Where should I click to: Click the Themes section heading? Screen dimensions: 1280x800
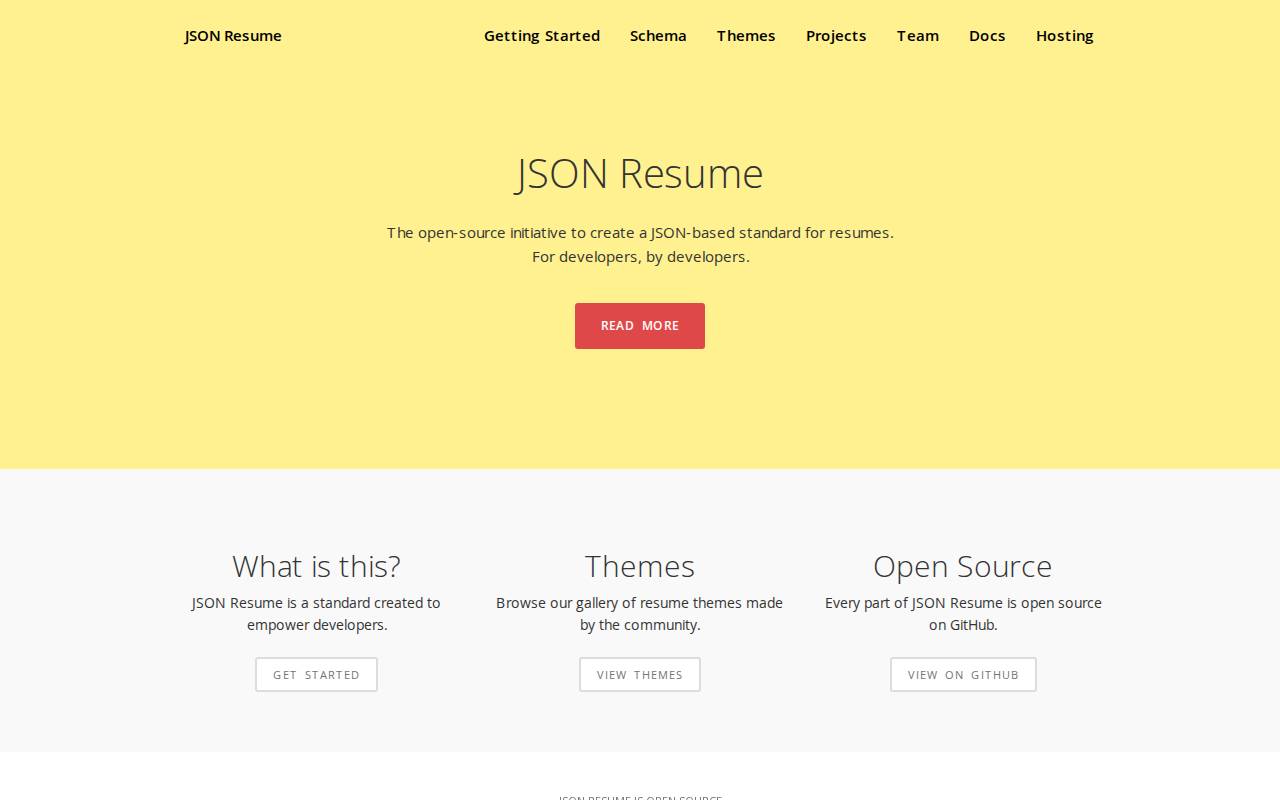click(x=640, y=566)
